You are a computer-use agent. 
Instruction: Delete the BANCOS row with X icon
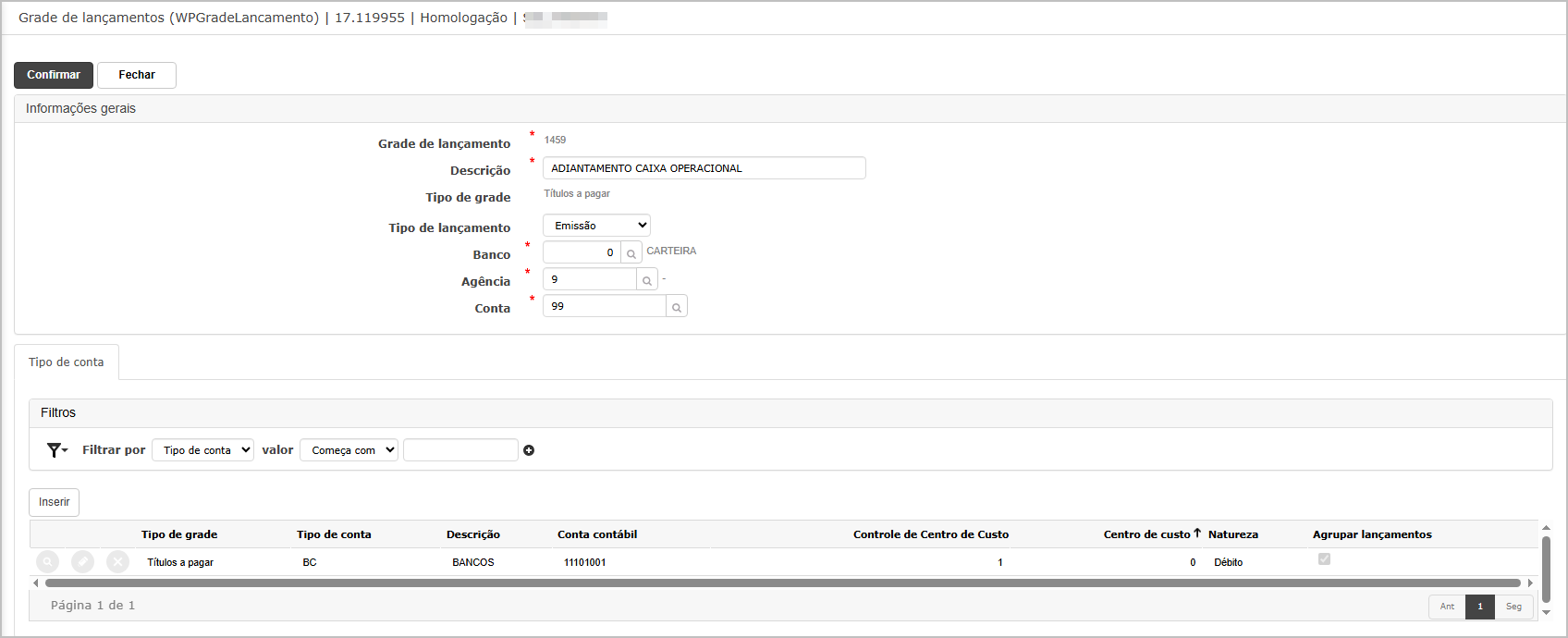117,561
